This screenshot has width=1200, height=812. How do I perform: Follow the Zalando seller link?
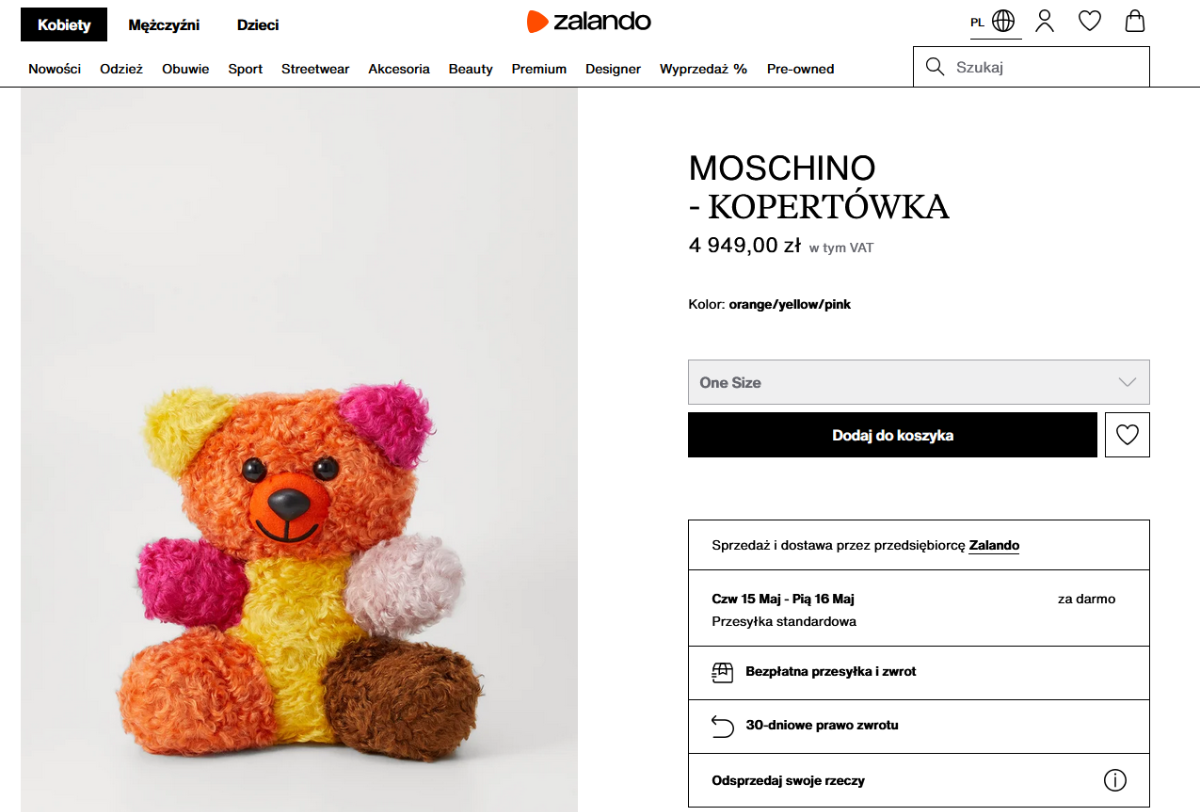(994, 545)
